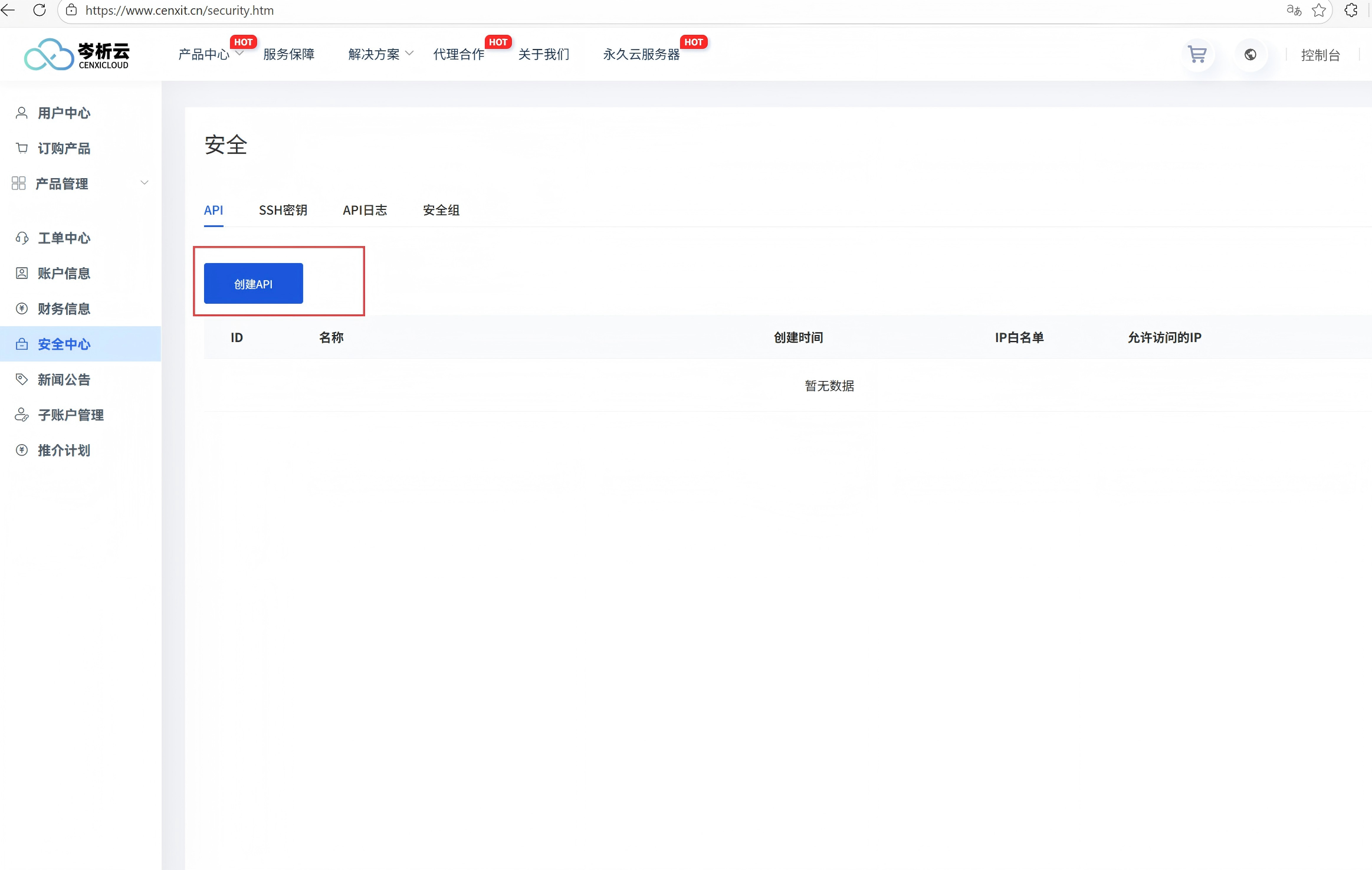Click the CENXICLOUD logo
Image resolution: width=1372 pixels, height=870 pixels.
(77, 54)
